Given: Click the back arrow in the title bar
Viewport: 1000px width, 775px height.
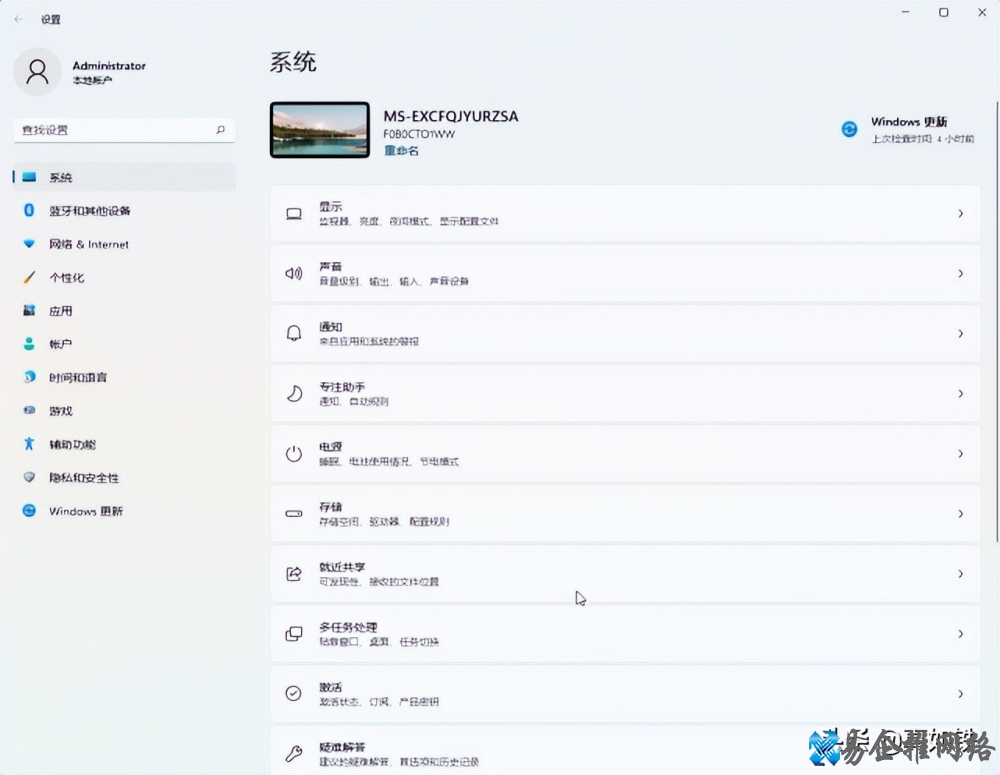Looking at the screenshot, I should click(x=18, y=19).
